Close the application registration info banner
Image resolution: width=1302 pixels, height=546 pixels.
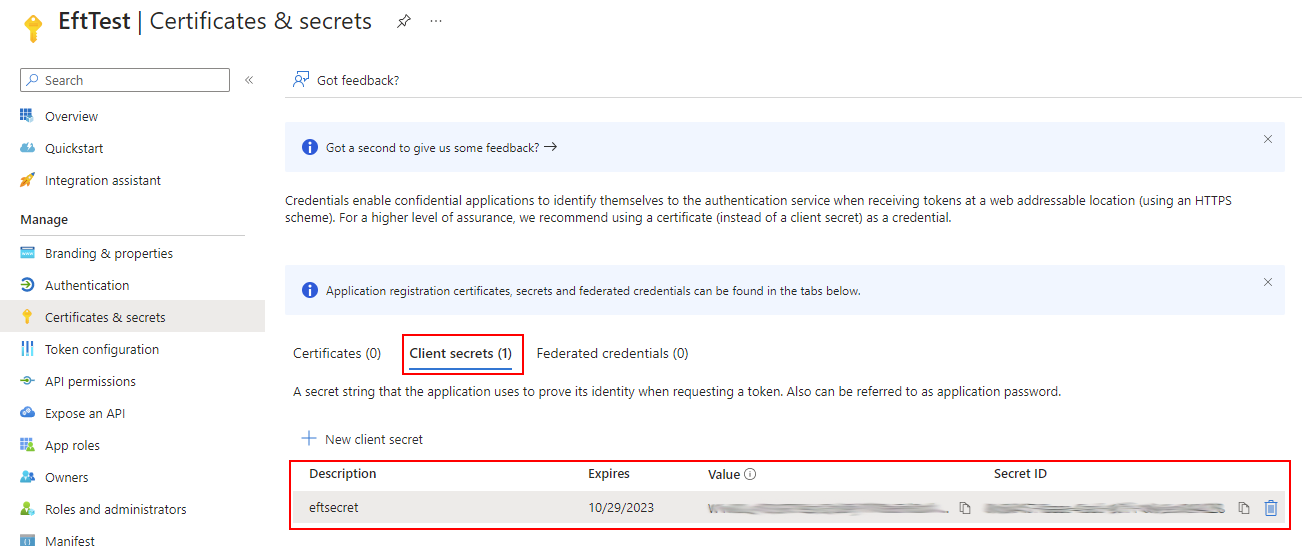1268,283
